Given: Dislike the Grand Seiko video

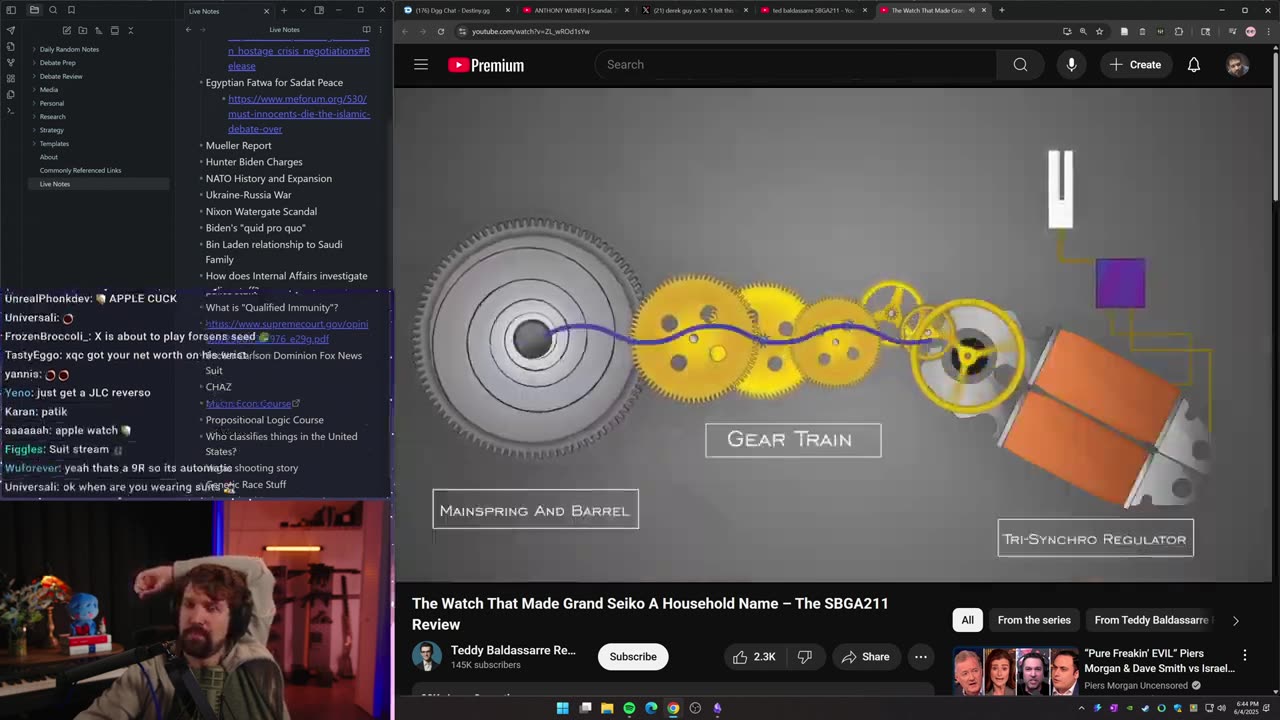Looking at the screenshot, I should pos(805,657).
